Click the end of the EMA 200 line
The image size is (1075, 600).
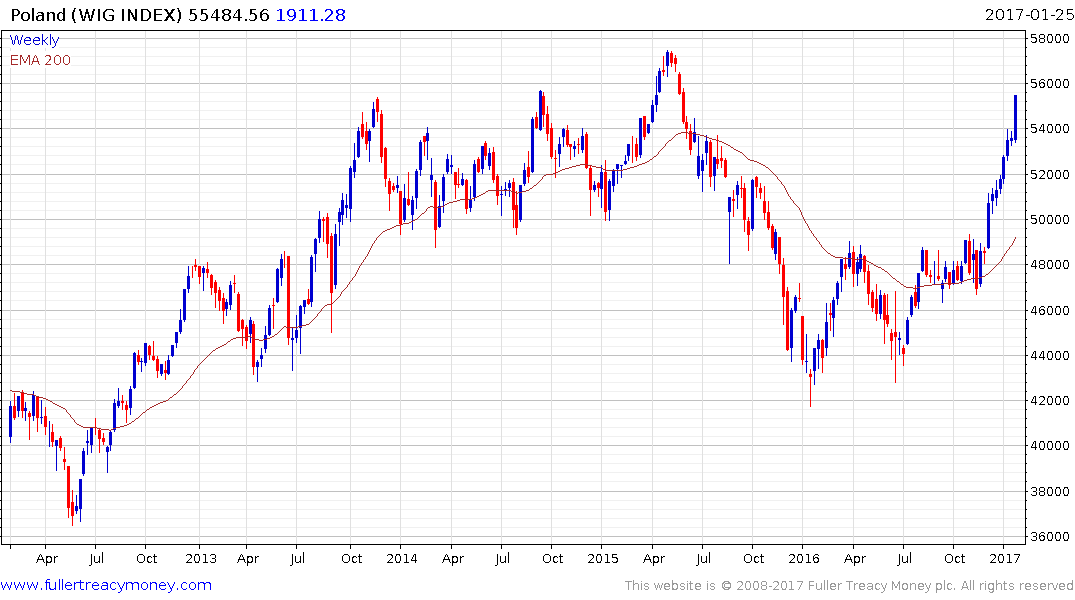1015,238
